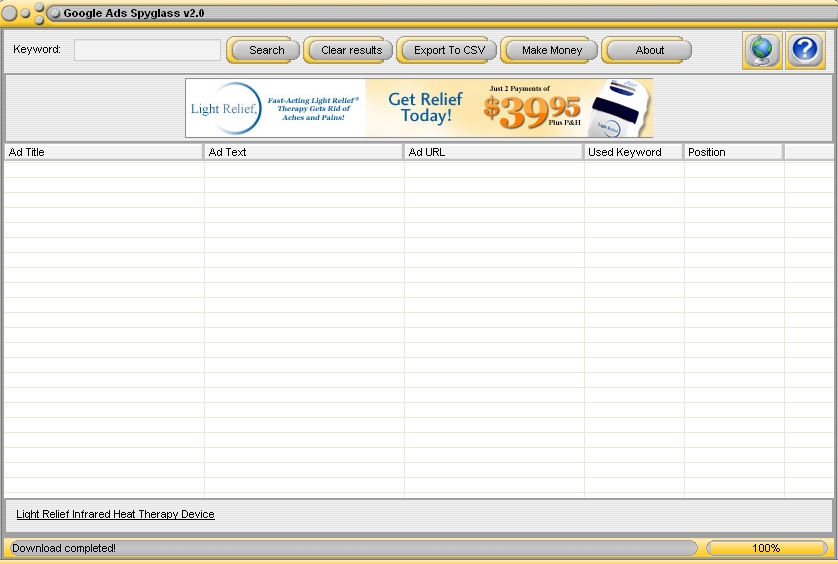Click the globe icon button
Viewport: 838px width, 564px height.
tap(762, 50)
